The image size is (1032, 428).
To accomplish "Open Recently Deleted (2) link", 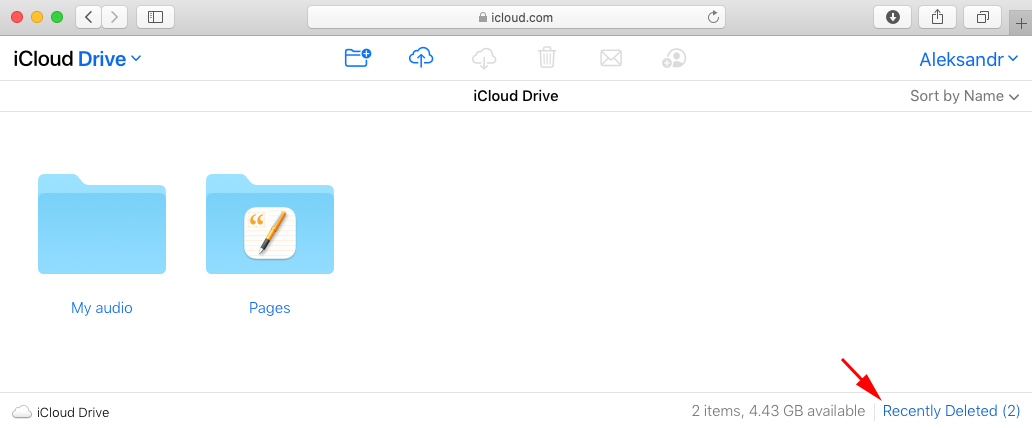I will (x=951, y=411).
